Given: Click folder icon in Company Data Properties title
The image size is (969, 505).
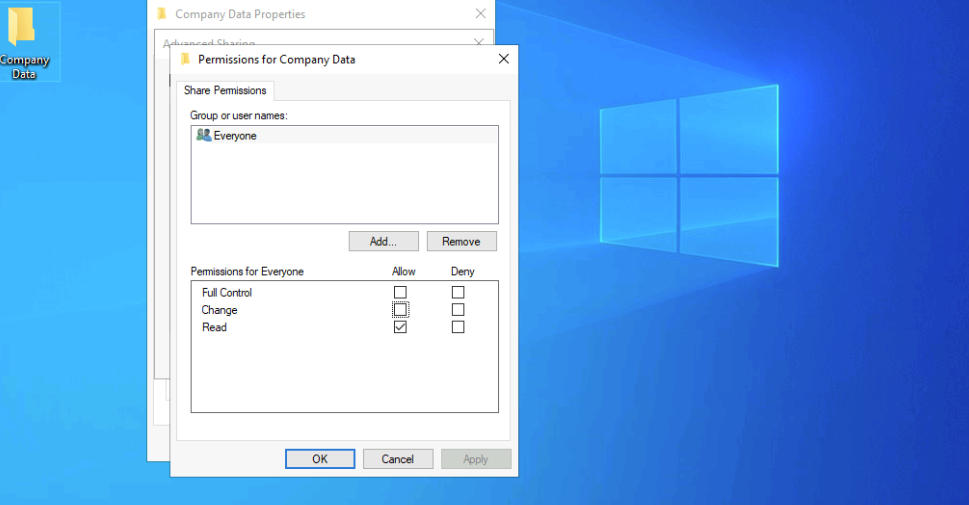Looking at the screenshot, I should pyautogui.click(x=162, y=14).
